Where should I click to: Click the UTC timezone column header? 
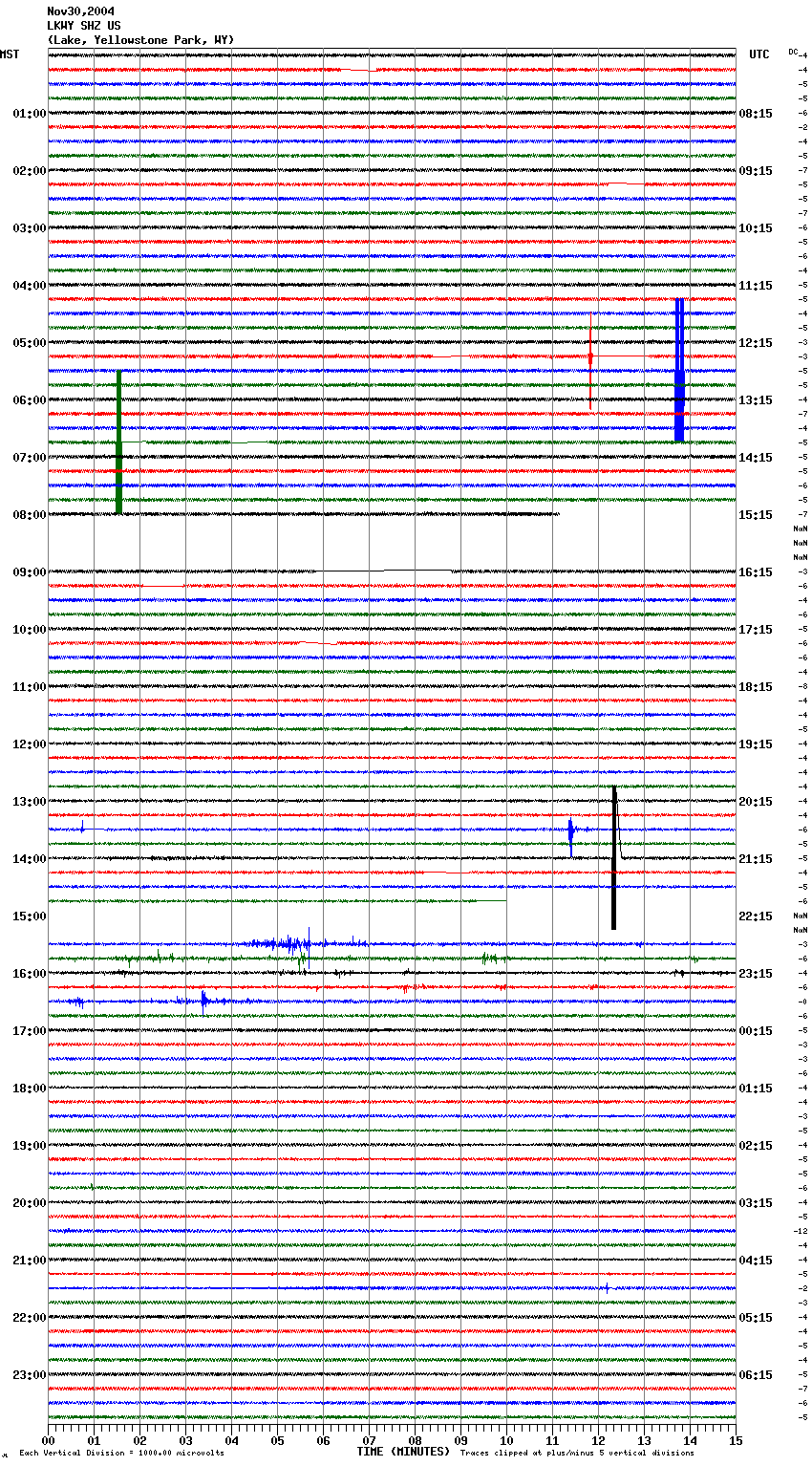pyautogui.click(x=759, y=54)
